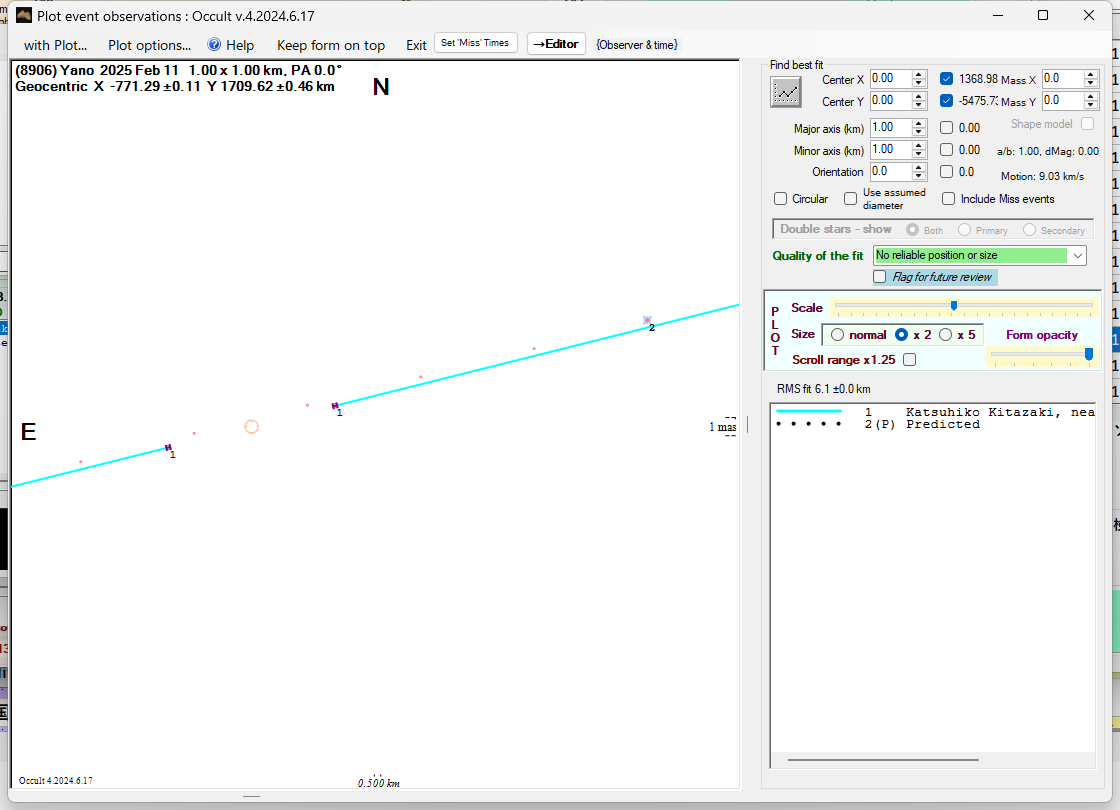Toggle Keep form on top
1120x810 pixels.
click(330, 45)
